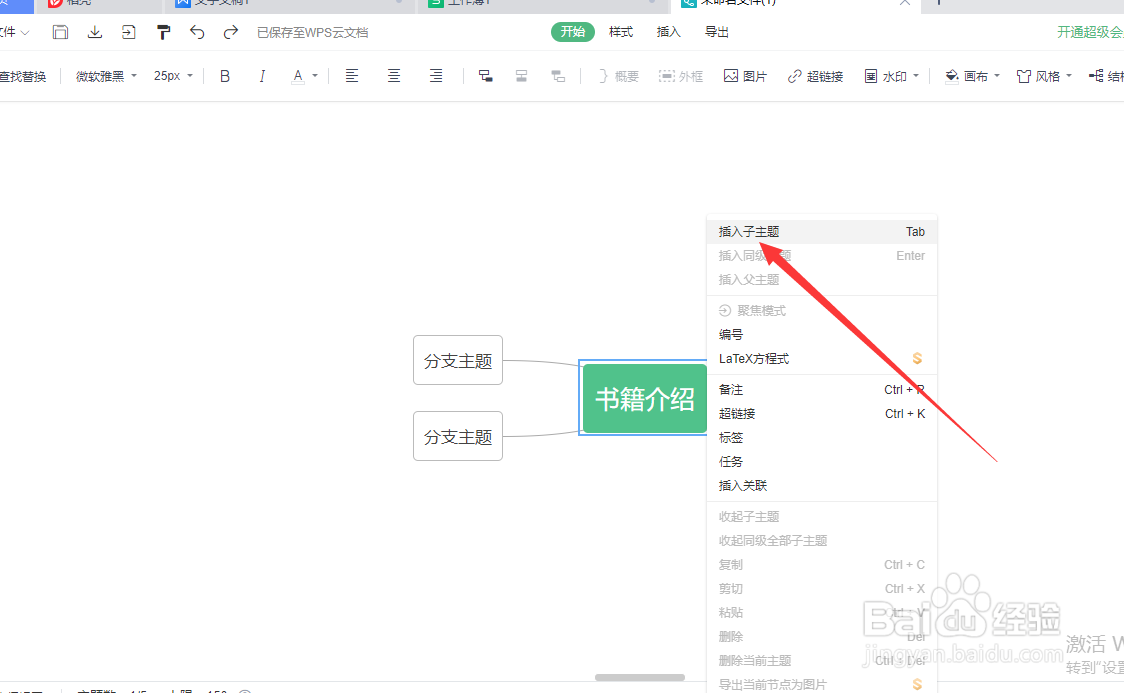Click the 图片 (insert image) icon
Screen dimensions: 1124x693
tap(745, 75)
